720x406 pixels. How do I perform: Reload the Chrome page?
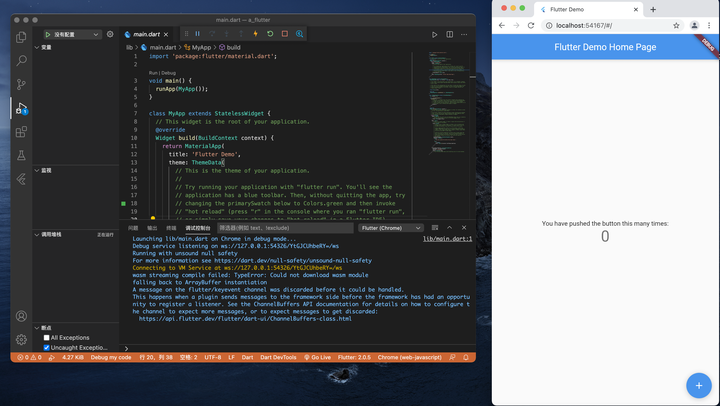[531, 26]
